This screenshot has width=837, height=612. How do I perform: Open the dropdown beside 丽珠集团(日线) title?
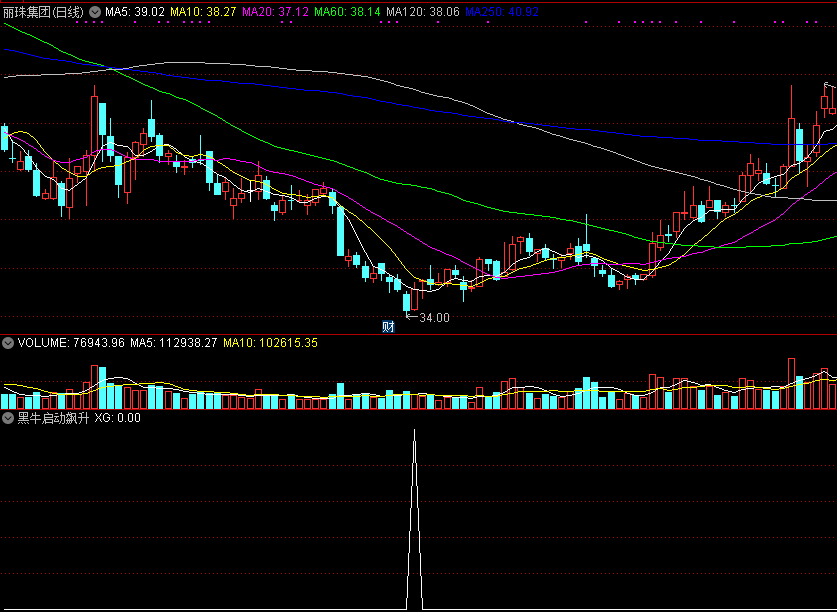point(95,12)
